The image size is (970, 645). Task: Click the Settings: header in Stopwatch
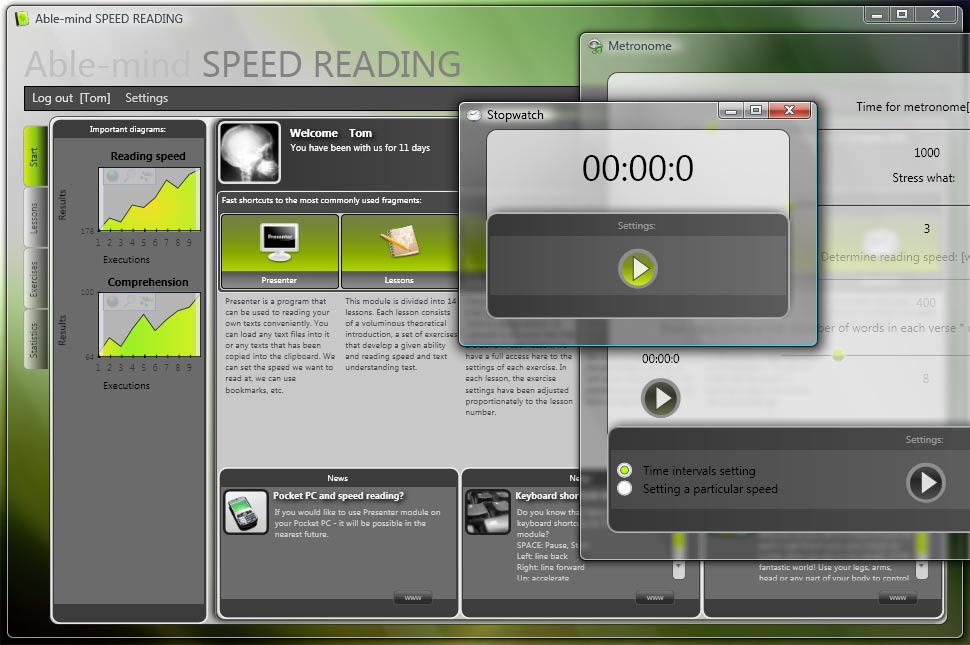click(x=637, y=226)
